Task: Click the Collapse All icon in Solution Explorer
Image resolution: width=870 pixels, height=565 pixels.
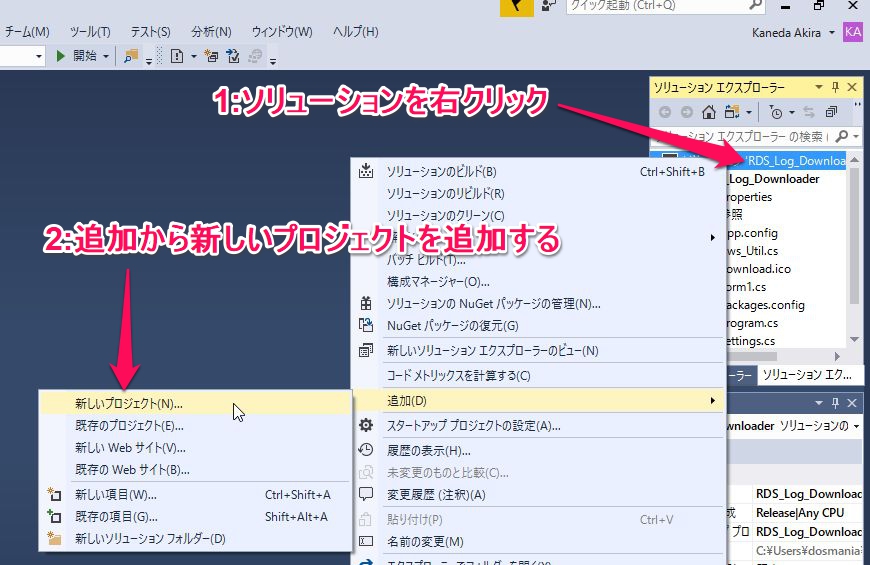Action: pos(831,112)
